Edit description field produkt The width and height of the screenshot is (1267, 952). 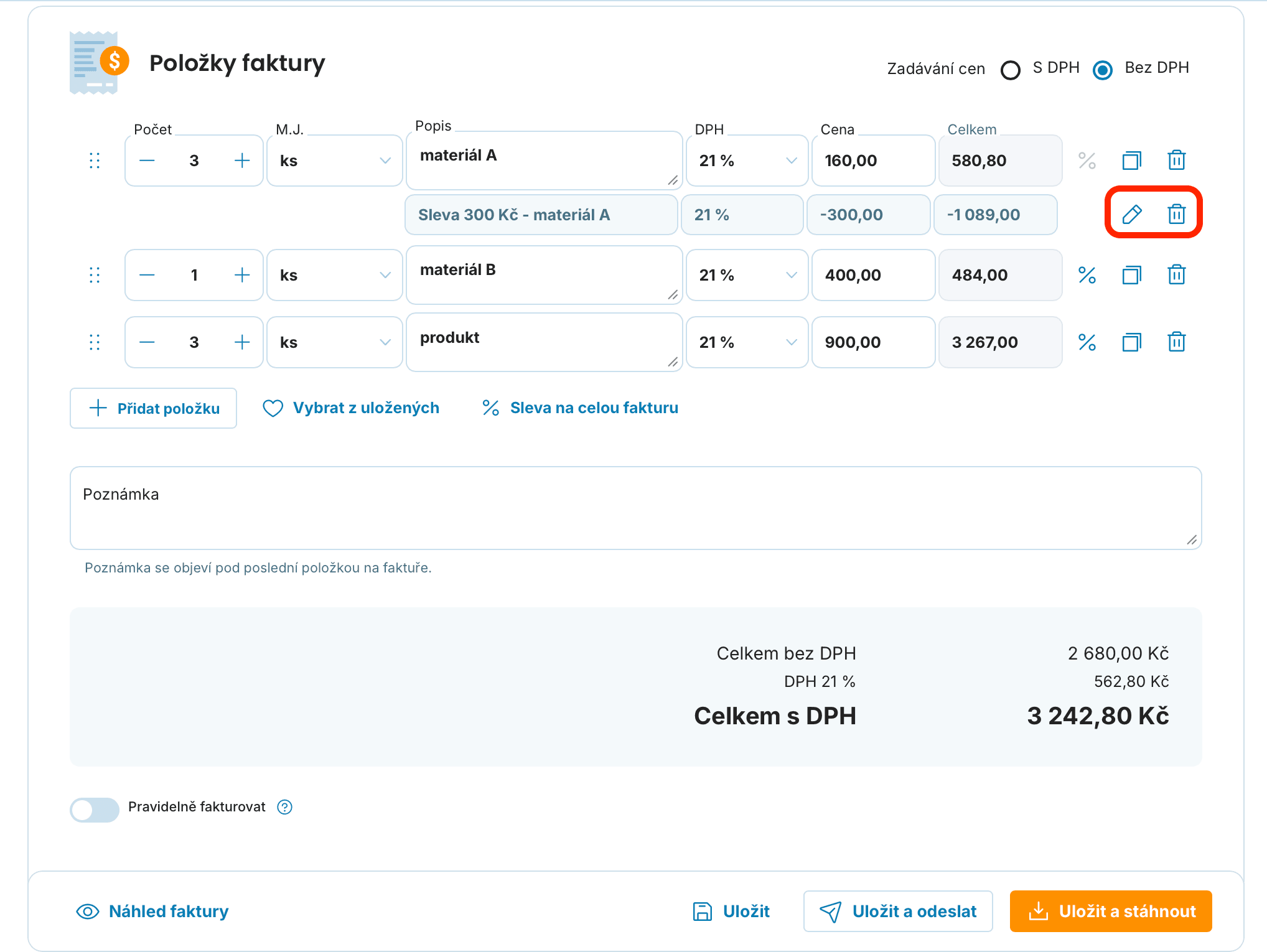click(x=544, y=342)
